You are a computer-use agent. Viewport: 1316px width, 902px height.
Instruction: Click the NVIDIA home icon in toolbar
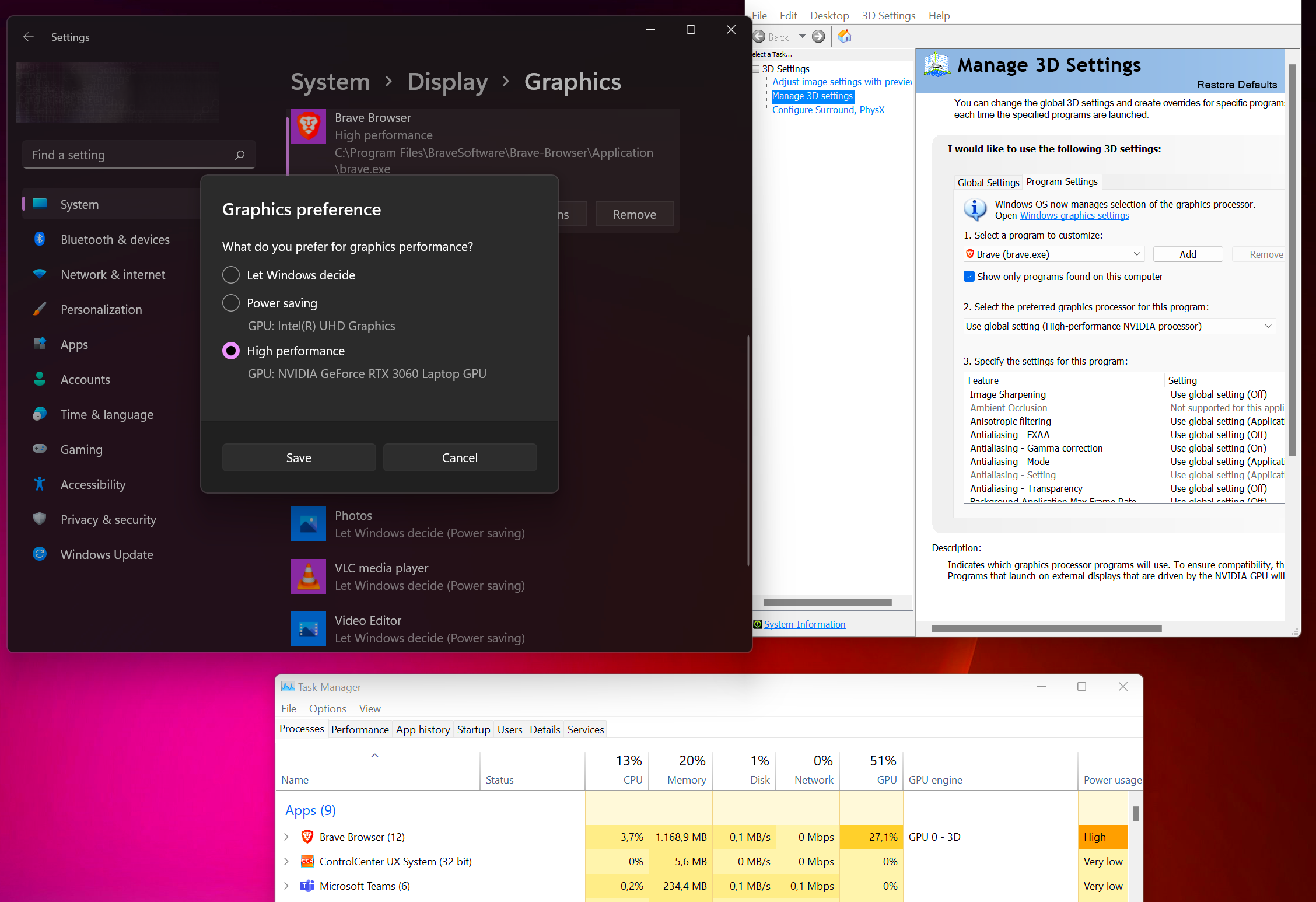844,37
